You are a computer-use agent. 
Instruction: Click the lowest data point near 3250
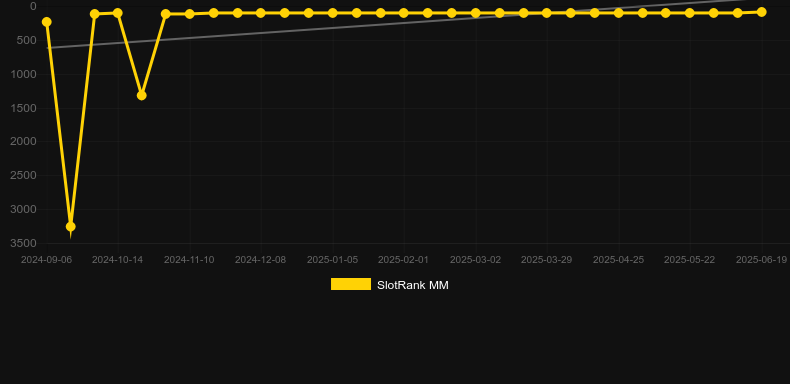(71, 226)
